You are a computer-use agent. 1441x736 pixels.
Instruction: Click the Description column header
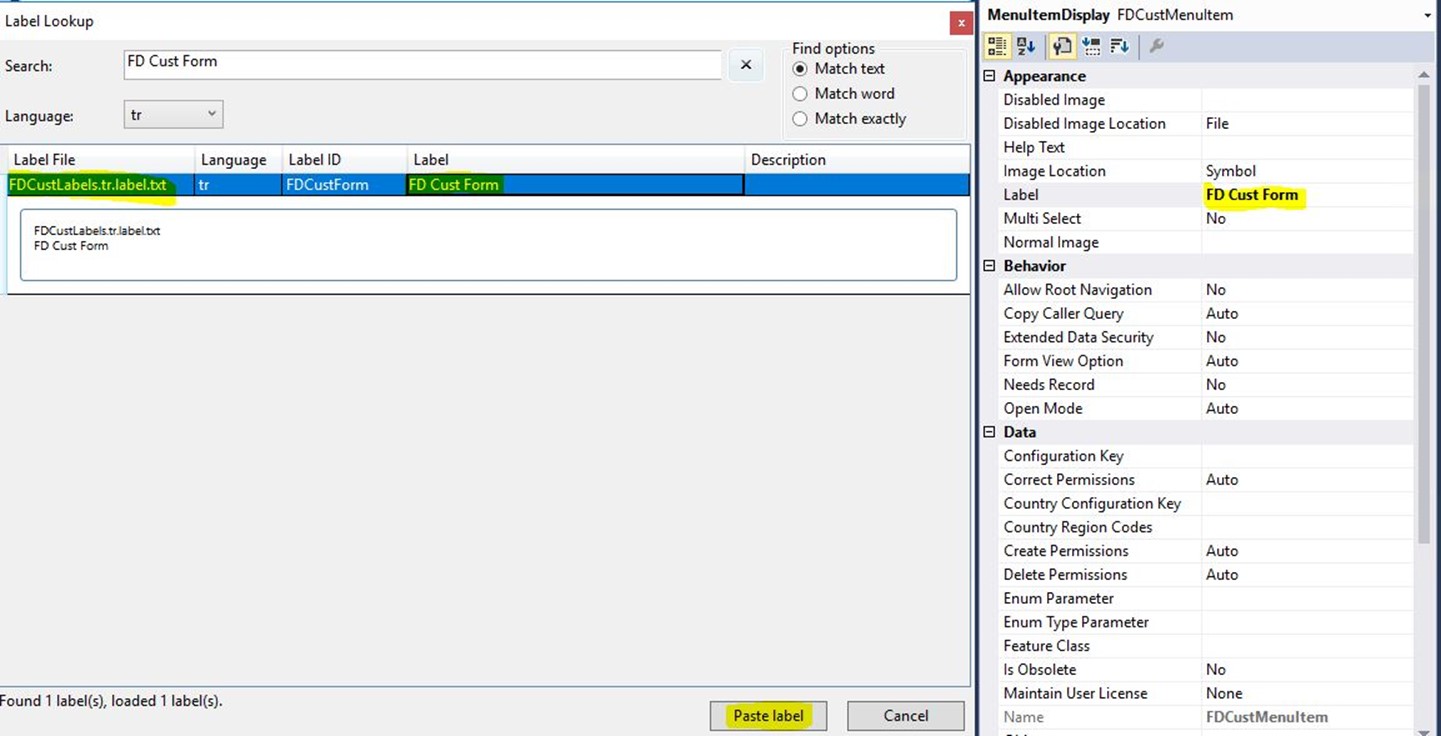857,160
